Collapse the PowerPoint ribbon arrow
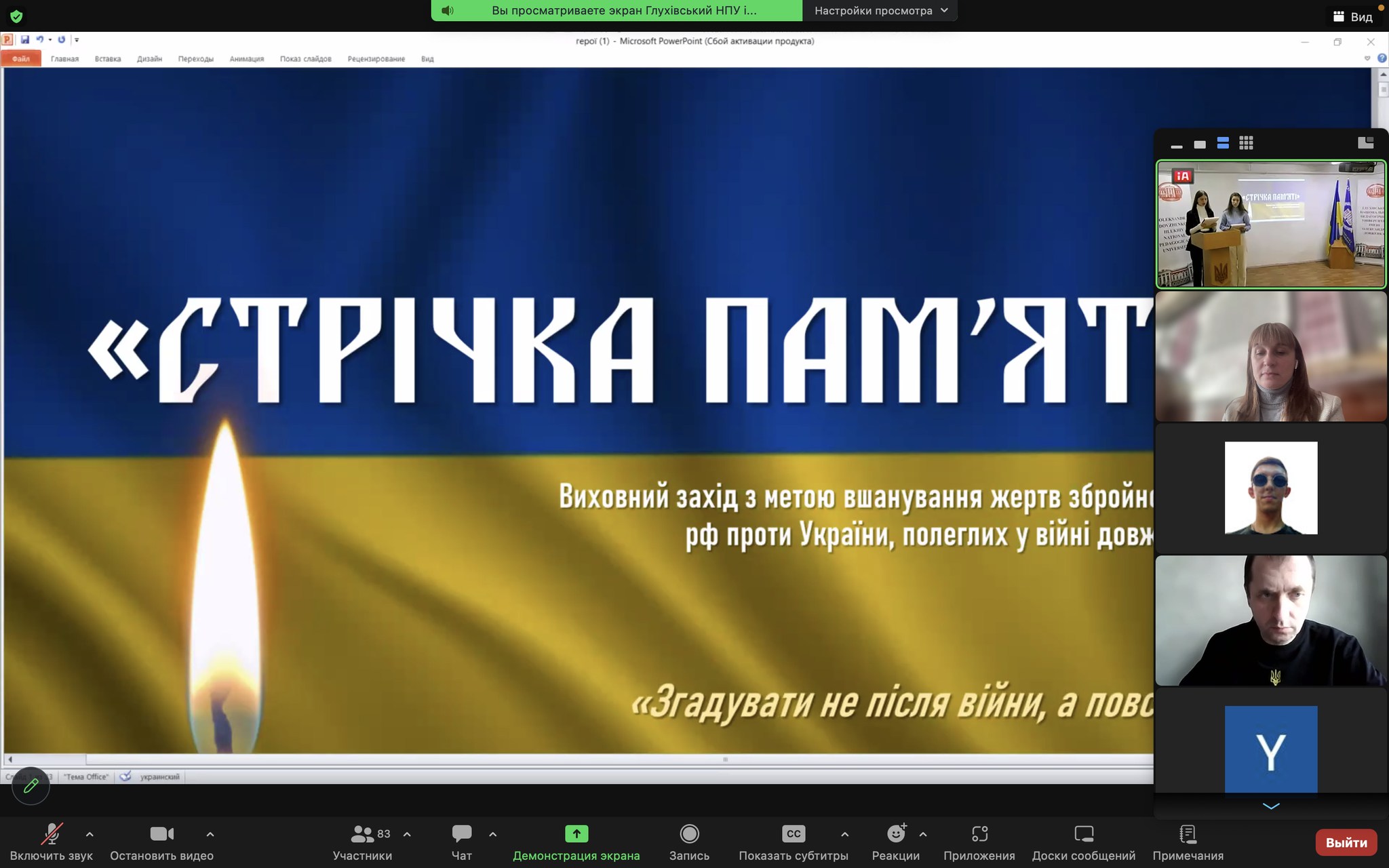The height and width of the screenshot is (868, 1389). (x=1367, y=59)
